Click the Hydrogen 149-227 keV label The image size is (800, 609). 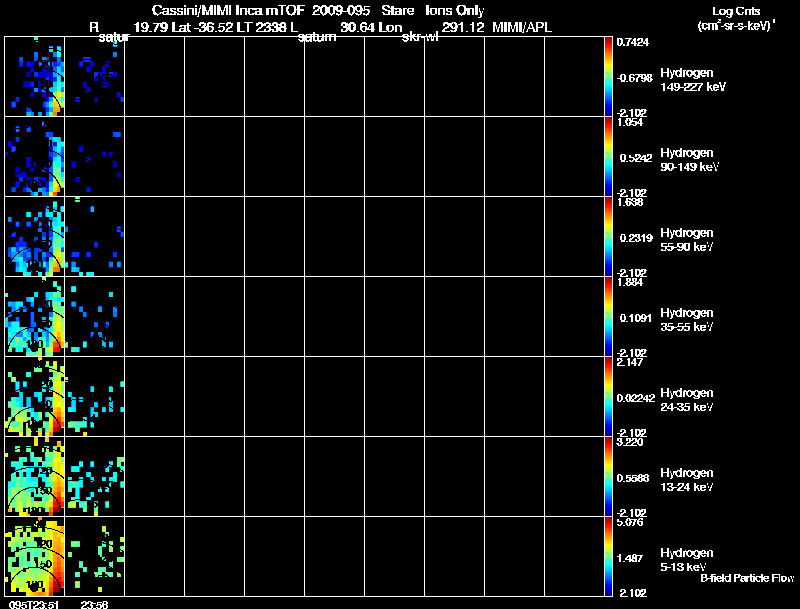pyautogui.click(x=693, y=80)
